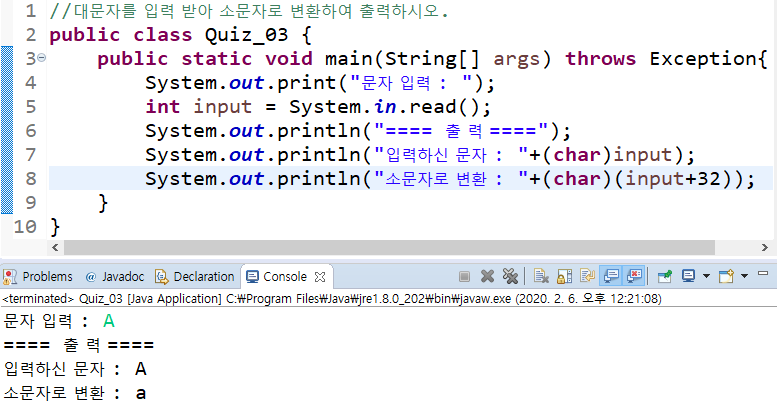Click the horizontal scrollbar right arrow
Image resolution: width=777 pixels, height=404 pixels.
click(765, 247)
